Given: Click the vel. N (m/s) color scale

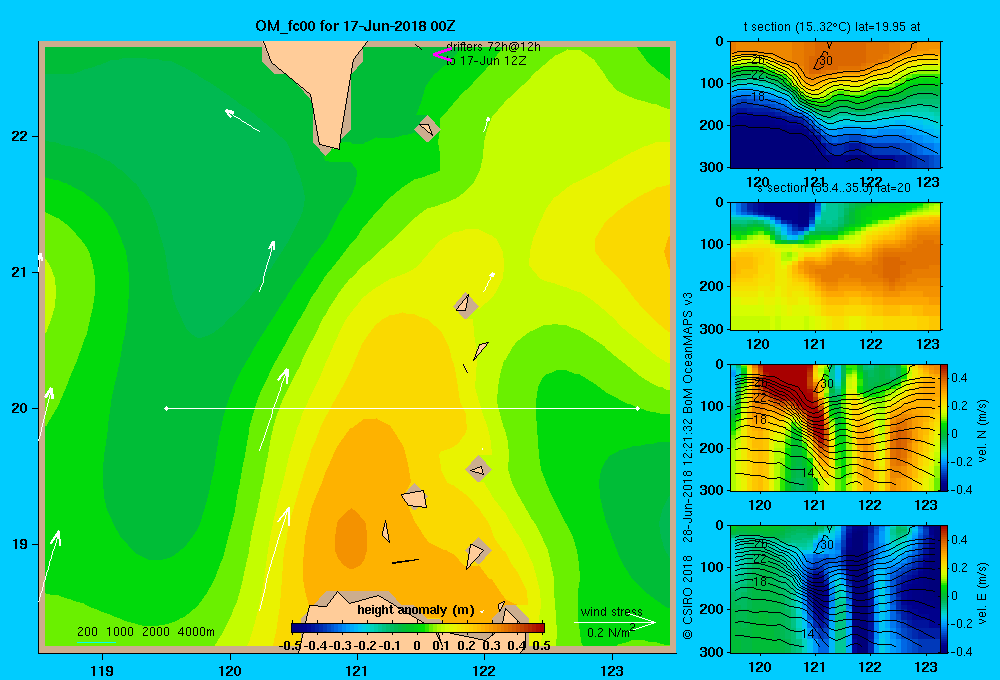Looking at the screenshot, I should tap(945, 427).
